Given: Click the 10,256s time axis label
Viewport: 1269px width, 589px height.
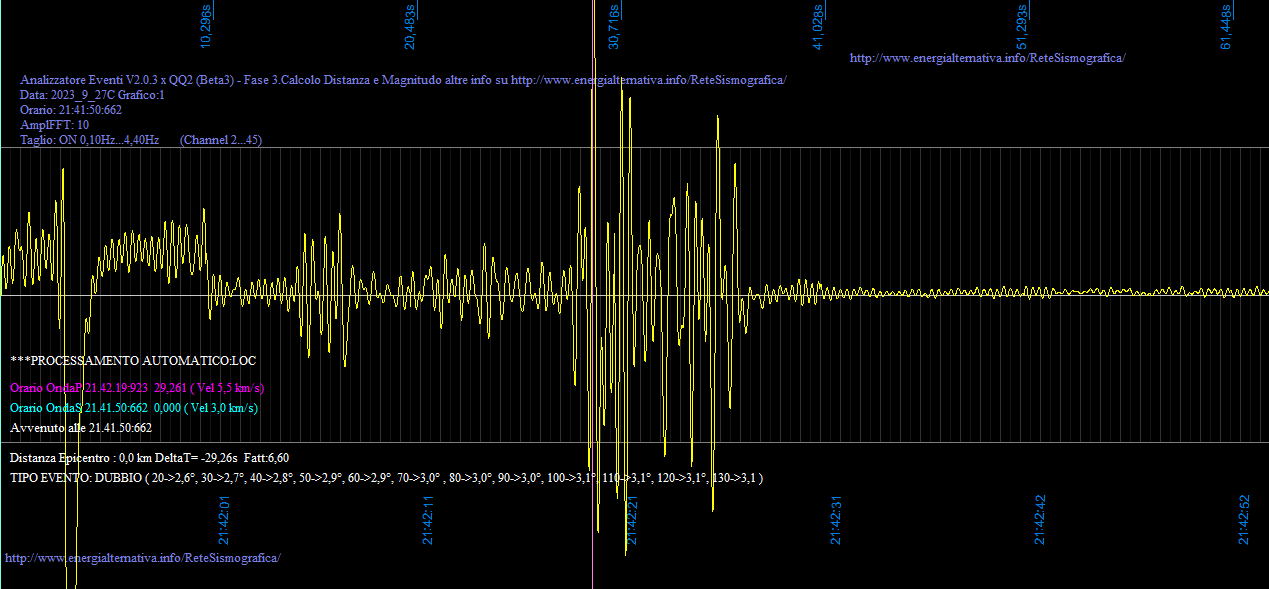Looking at the screenshot, I should coord(206,26).
